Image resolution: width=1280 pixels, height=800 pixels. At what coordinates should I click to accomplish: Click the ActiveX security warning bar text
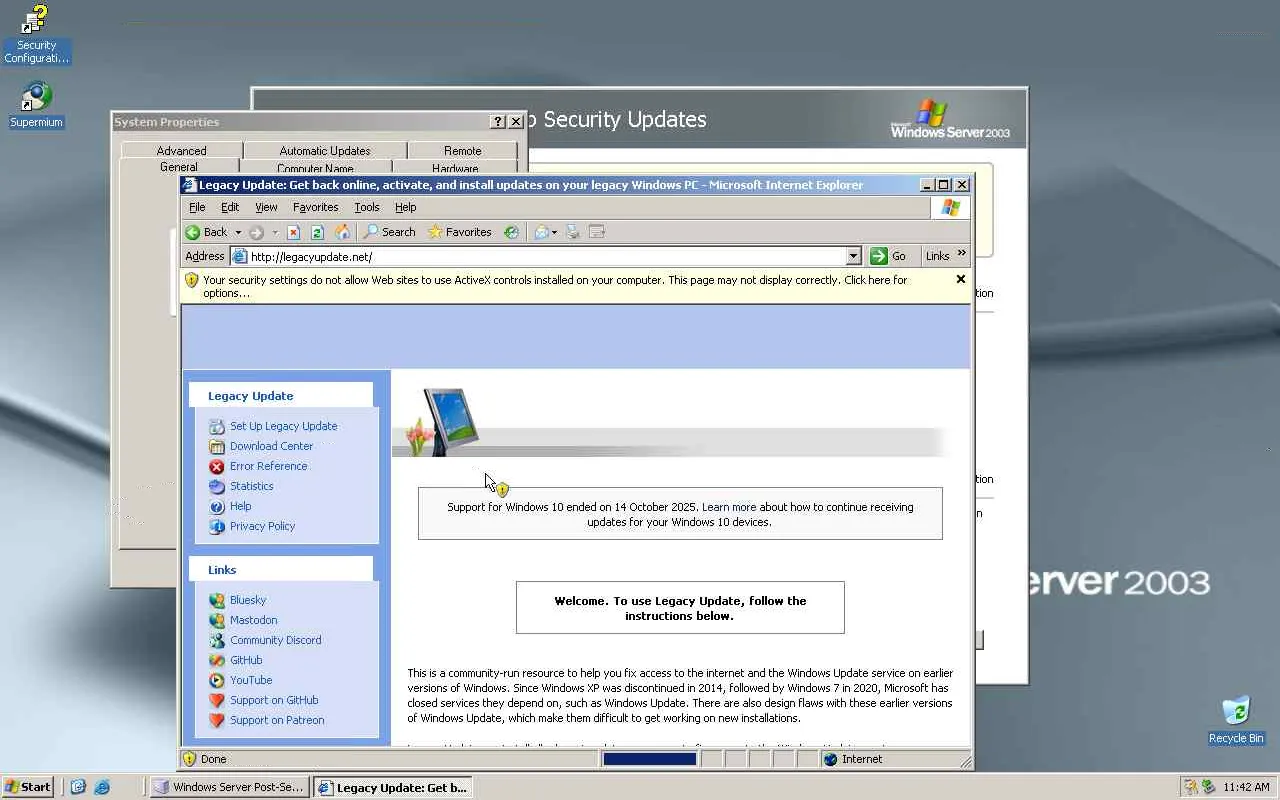click(555, 287)
